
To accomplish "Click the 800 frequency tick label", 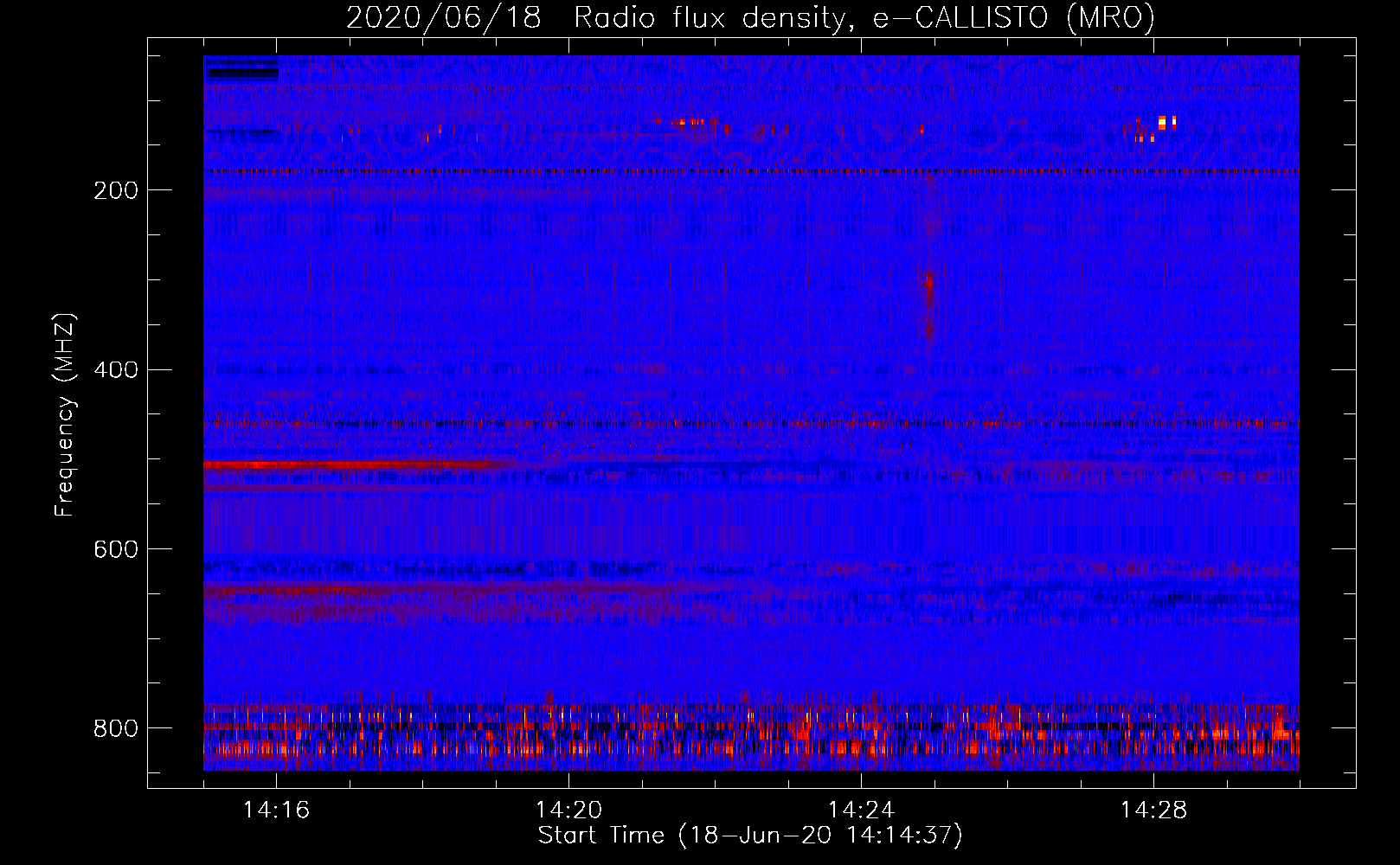I will click(x=115, y=728).
